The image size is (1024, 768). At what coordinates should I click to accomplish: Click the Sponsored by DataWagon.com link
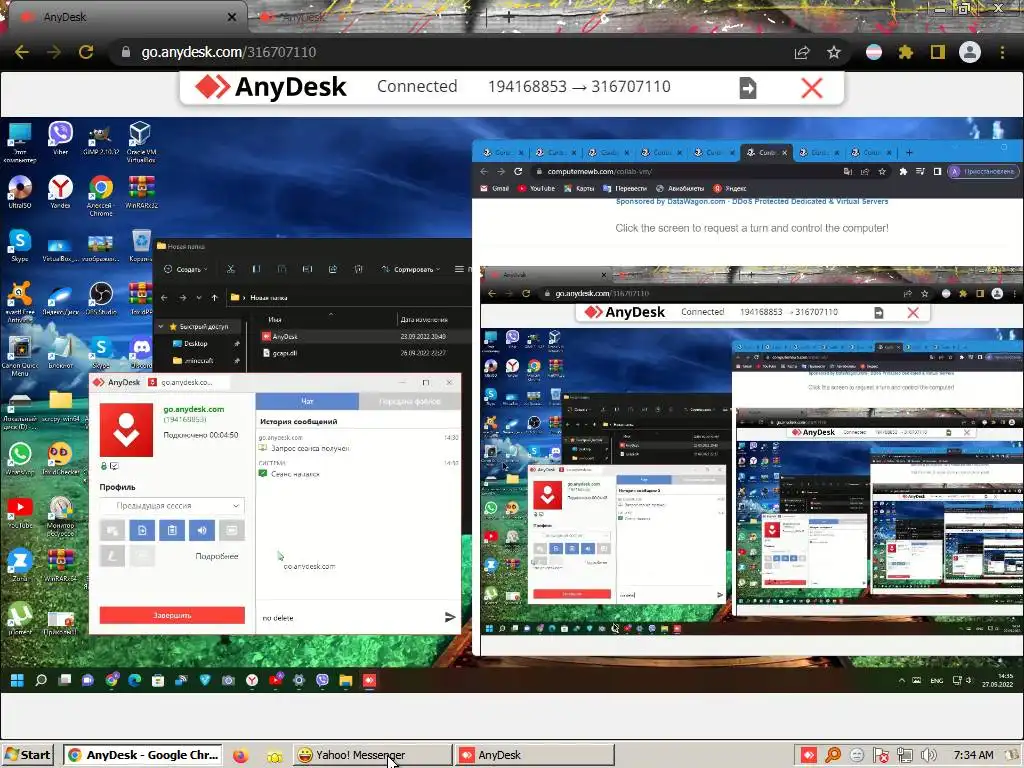coord(752,201)
